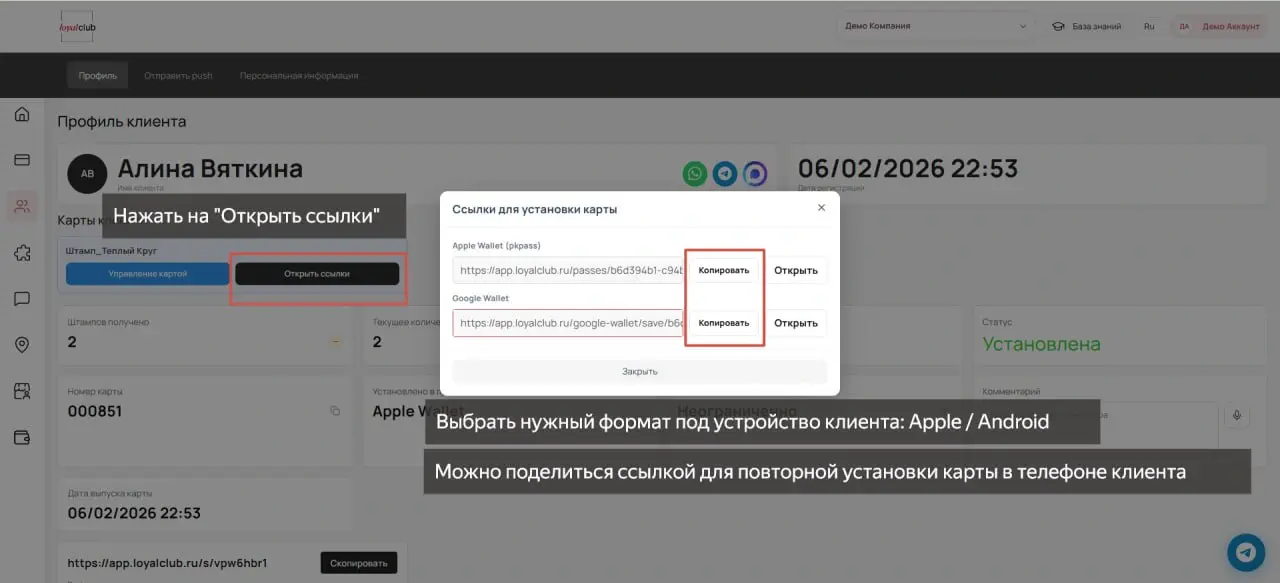1280x583 pixels.
Task: Click Открыть for the Apple Wallet link
Action: point(796,270)
